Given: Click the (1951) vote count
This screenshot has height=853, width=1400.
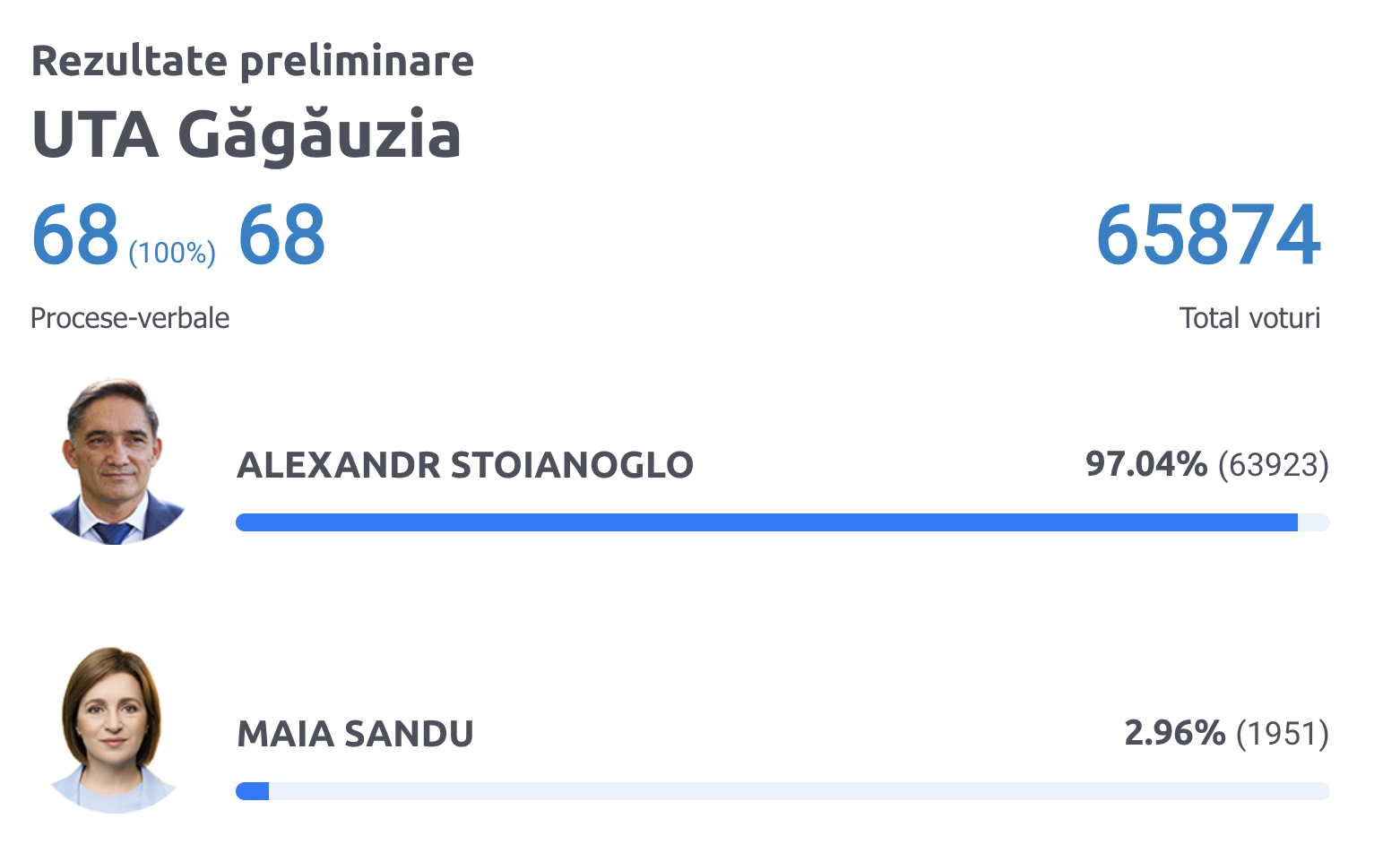Looking at the screenshot, I should click(1283, 734).
